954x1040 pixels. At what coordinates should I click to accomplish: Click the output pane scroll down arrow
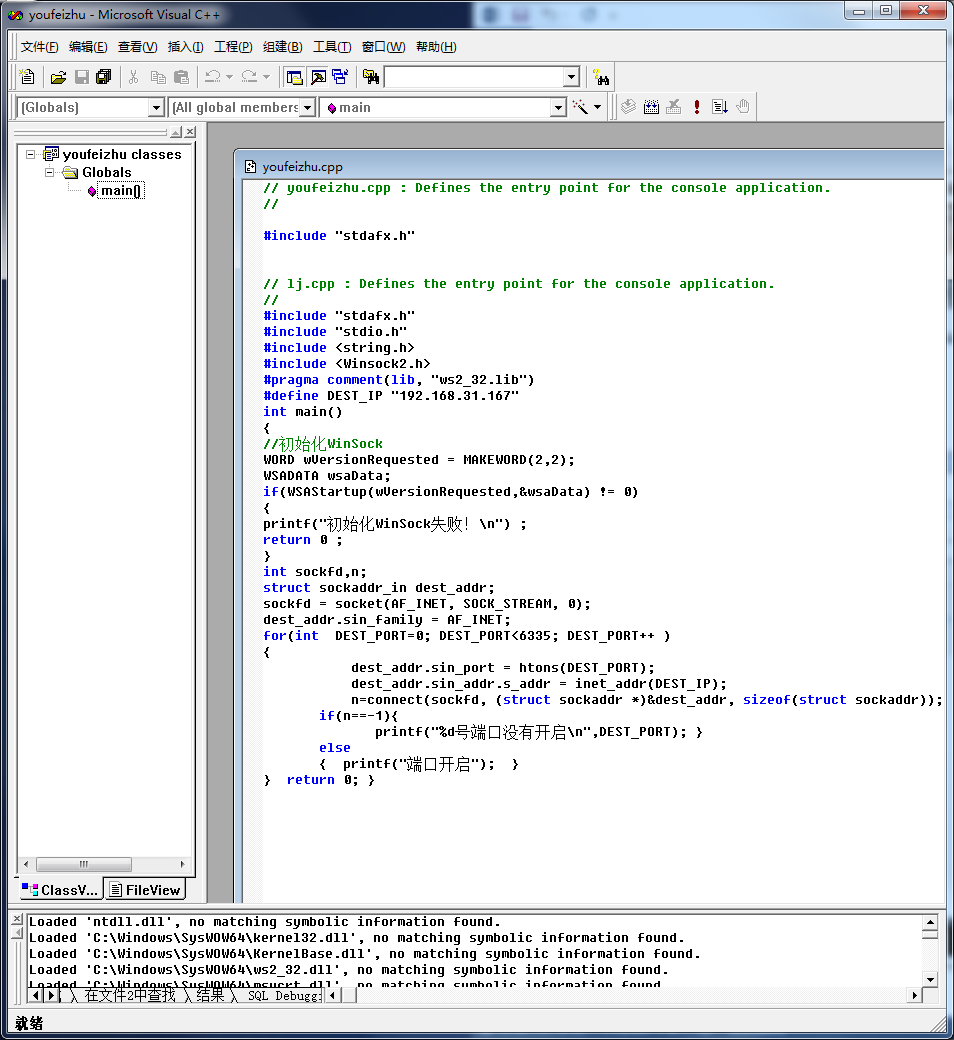click(x=930, y=979)
